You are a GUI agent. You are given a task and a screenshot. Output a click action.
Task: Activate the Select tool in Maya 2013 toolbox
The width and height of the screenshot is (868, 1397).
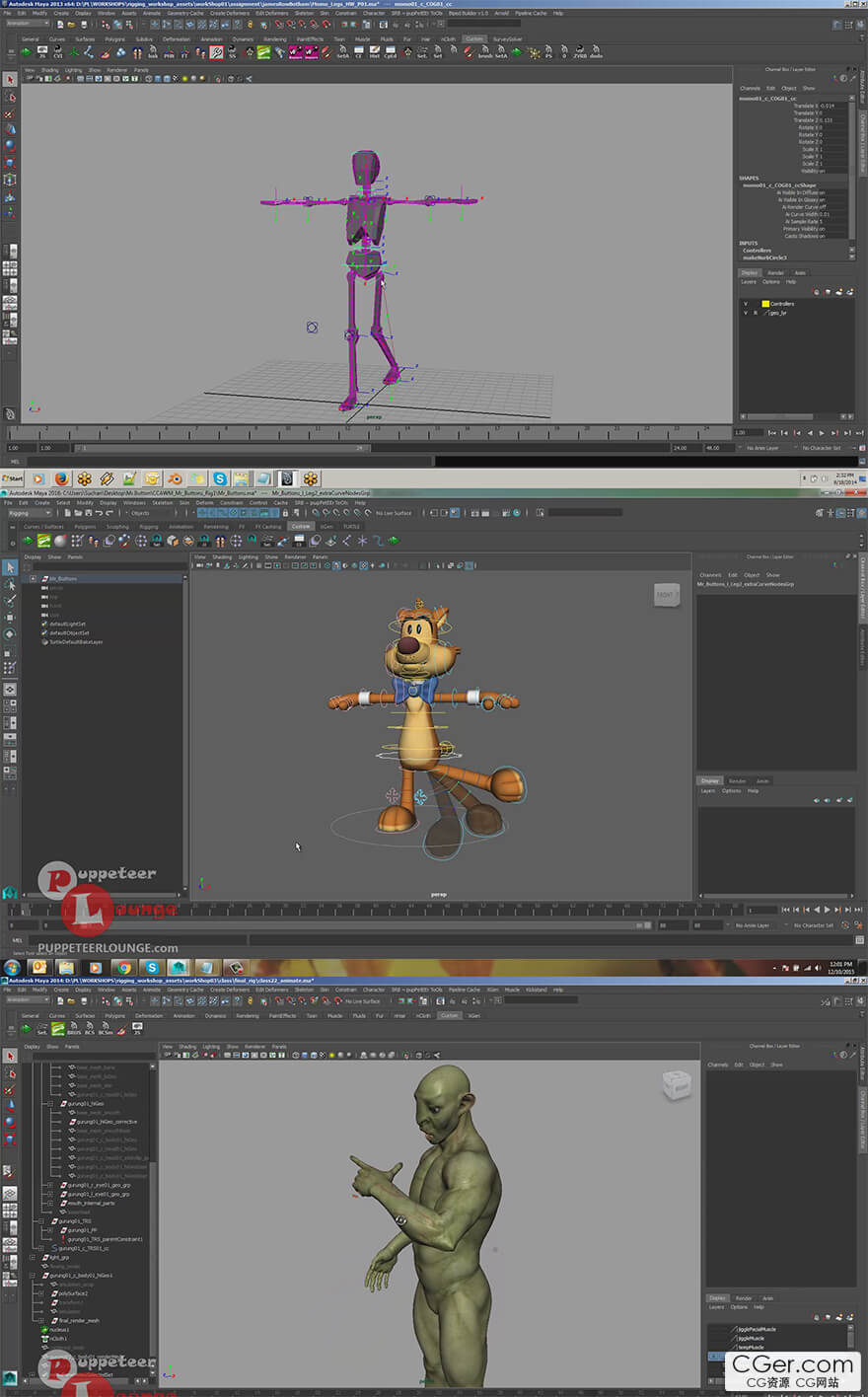coord(10,79)
